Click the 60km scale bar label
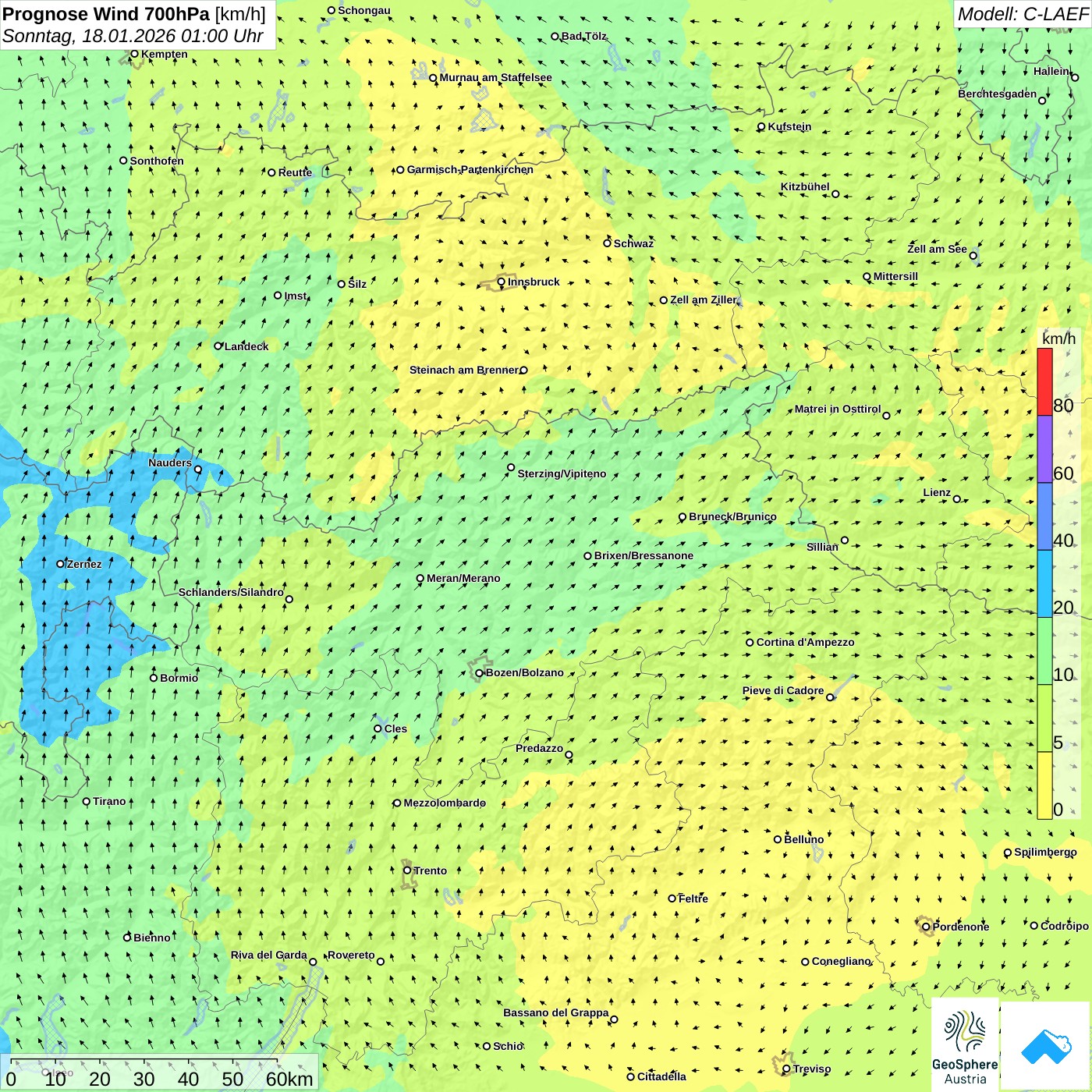The width and height of the screenshot is (1092, 1092). point(289,1079)
